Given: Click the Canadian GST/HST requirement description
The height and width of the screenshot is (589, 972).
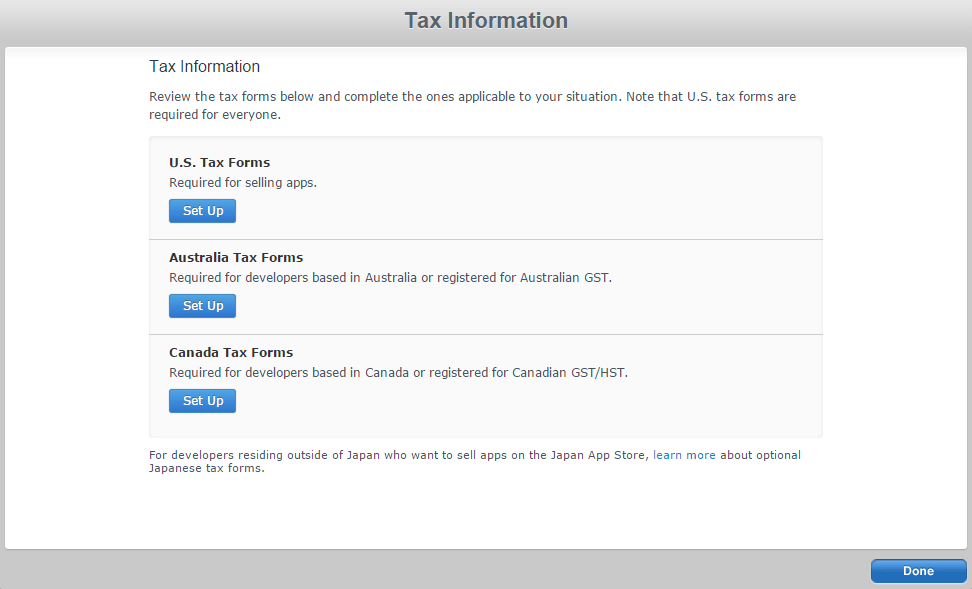Looking at the screenshot, I should tap(398, 372).
